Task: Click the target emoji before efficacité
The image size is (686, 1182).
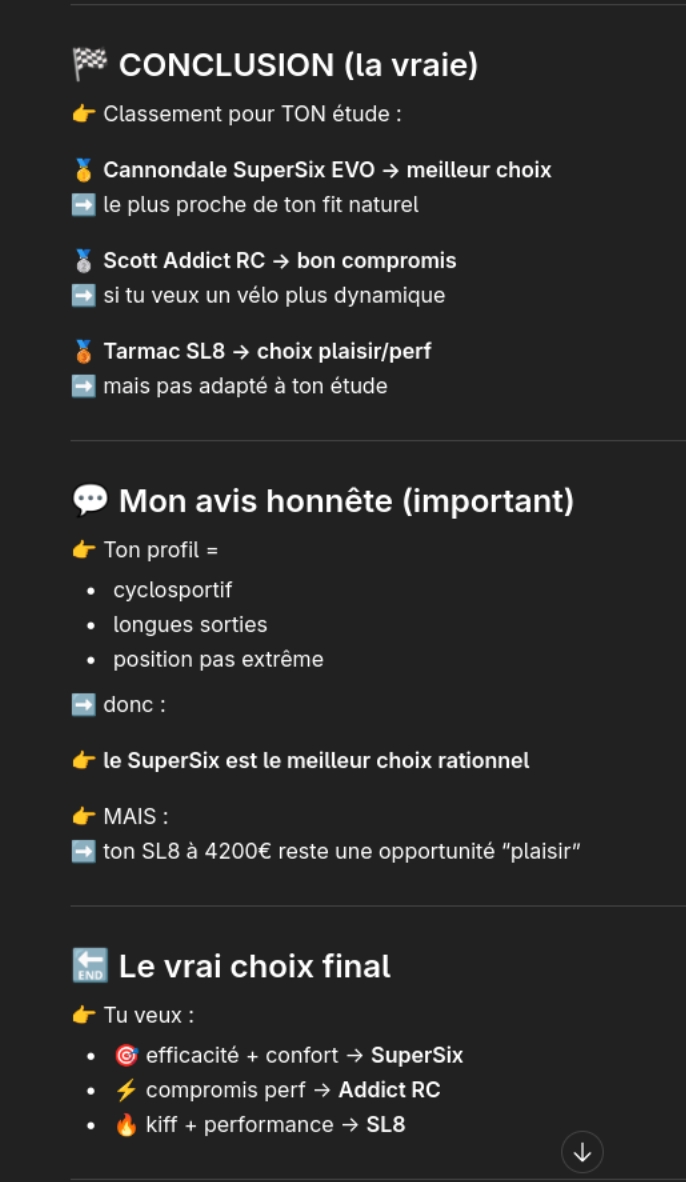Action: tap(126, 1056)
